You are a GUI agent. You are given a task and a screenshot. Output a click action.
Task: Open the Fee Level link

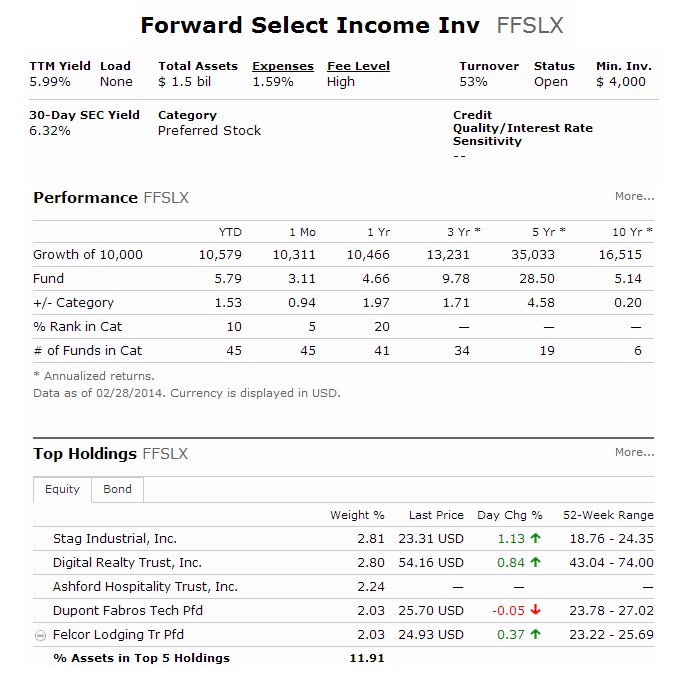358,66
